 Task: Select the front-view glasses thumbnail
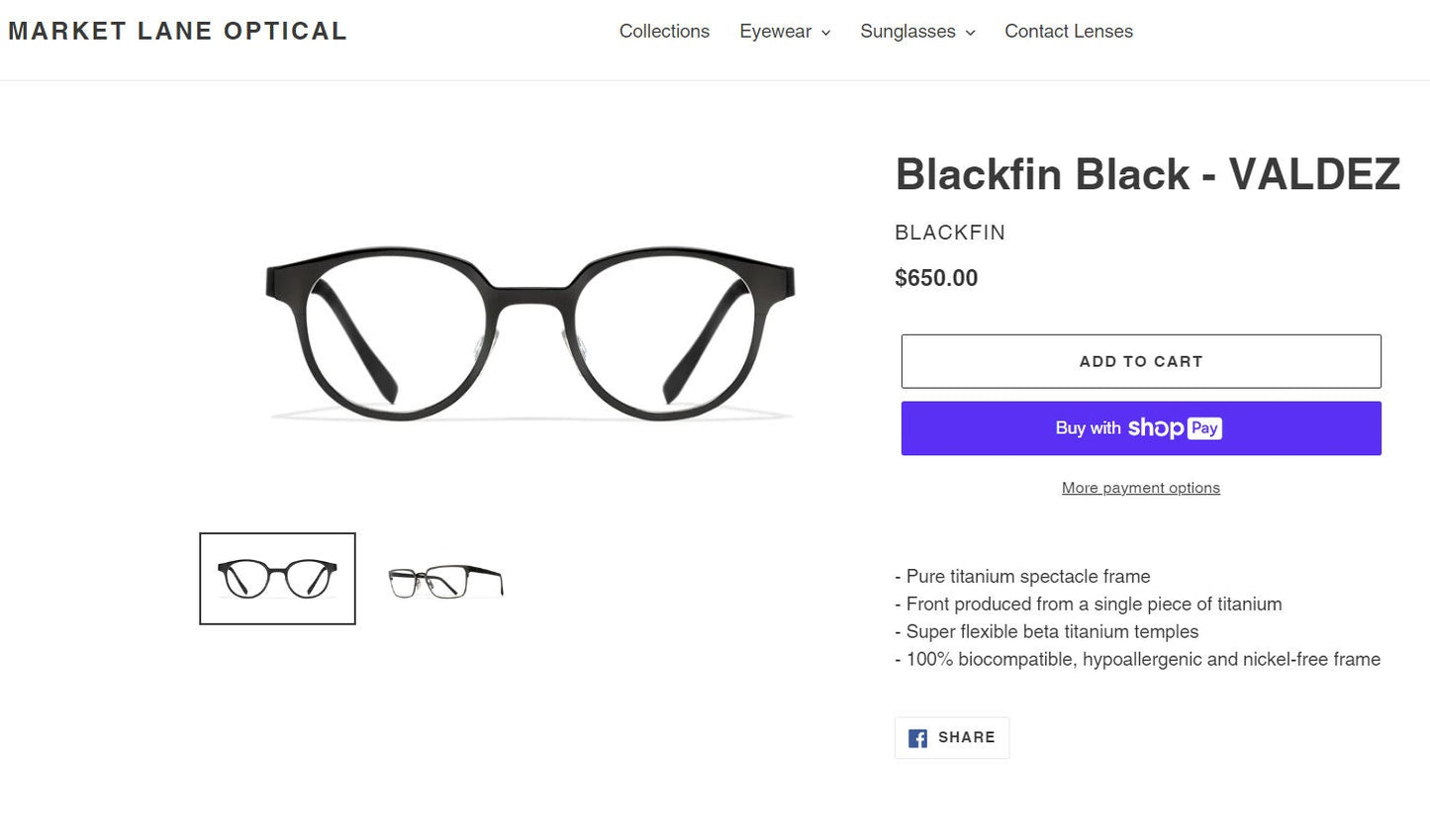click(x=277, y=578)
